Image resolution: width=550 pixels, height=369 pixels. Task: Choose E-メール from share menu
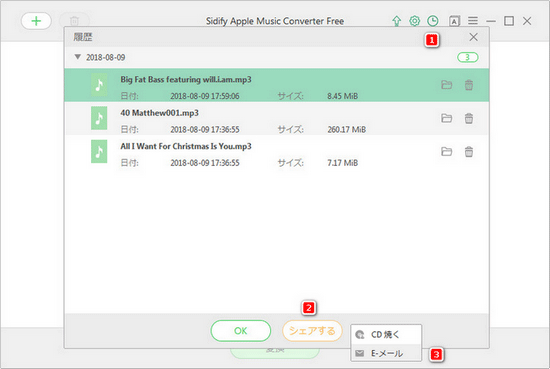pos(386,353)
